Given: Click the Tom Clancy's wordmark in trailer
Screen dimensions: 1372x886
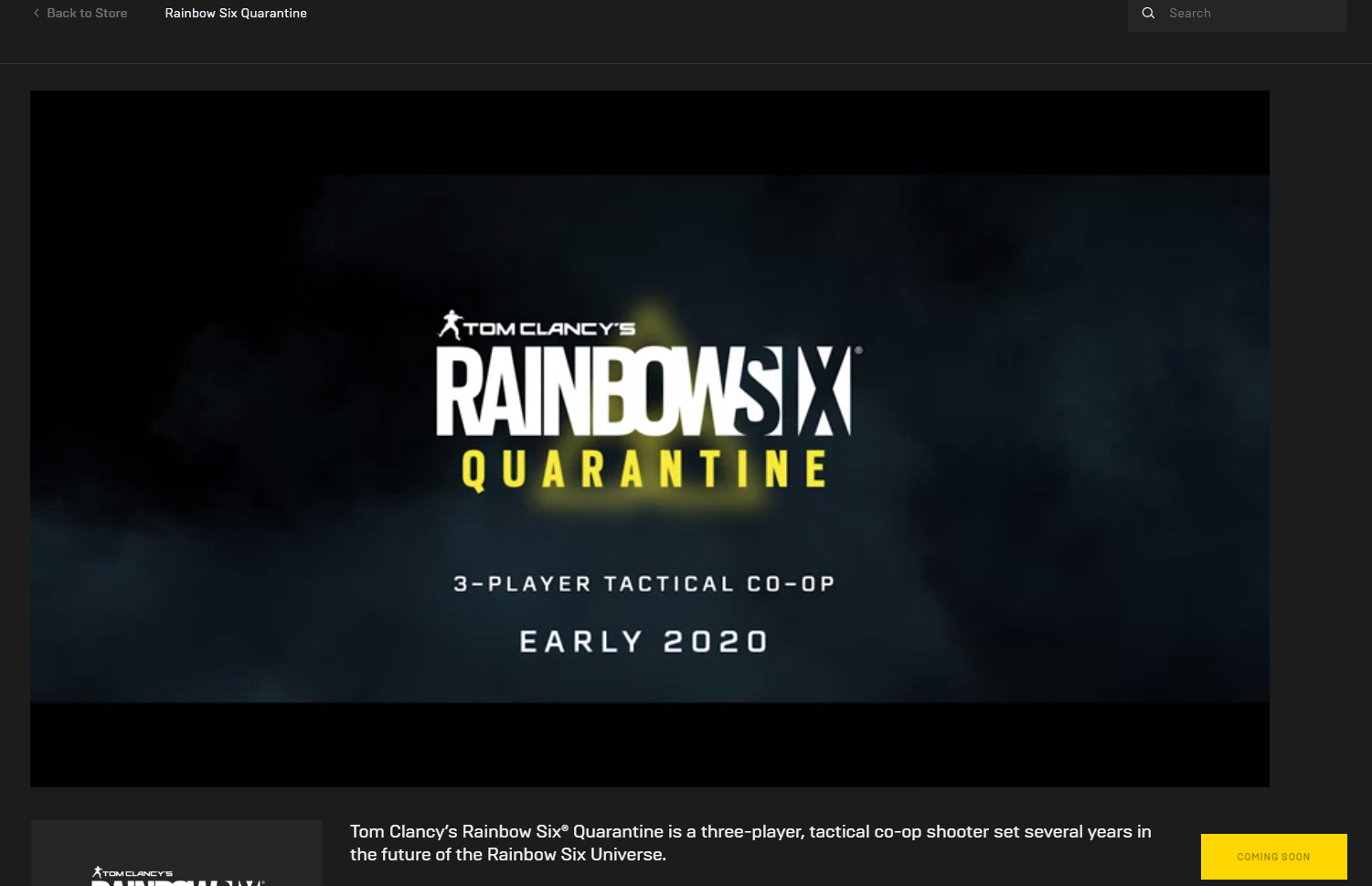Looking at the screenshot, I should [x=550, y=328].
